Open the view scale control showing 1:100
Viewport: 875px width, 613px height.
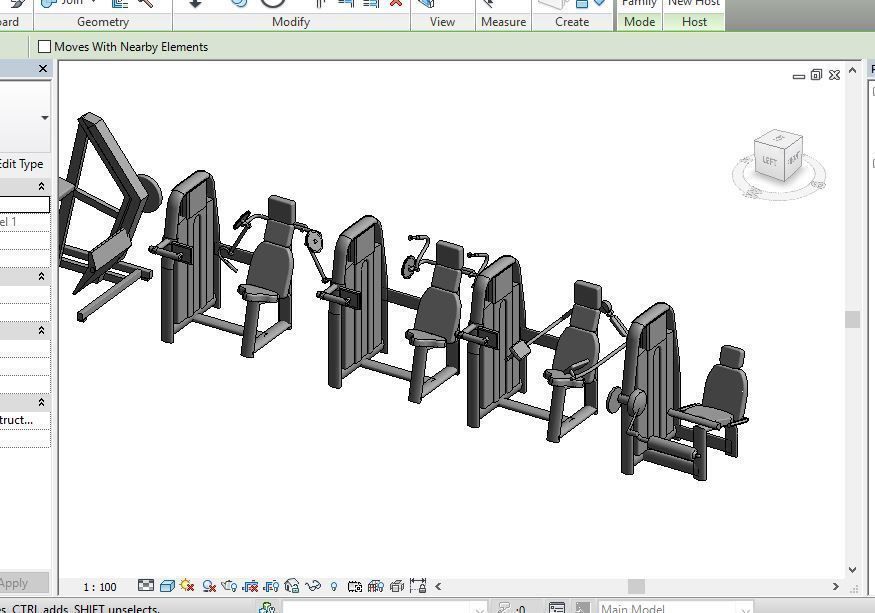[98, 587]
